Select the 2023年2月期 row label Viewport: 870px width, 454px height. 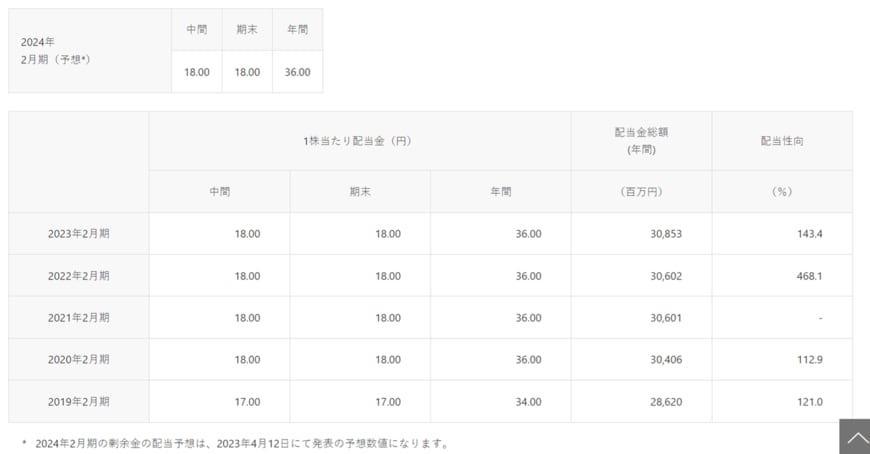click(78, 234)
